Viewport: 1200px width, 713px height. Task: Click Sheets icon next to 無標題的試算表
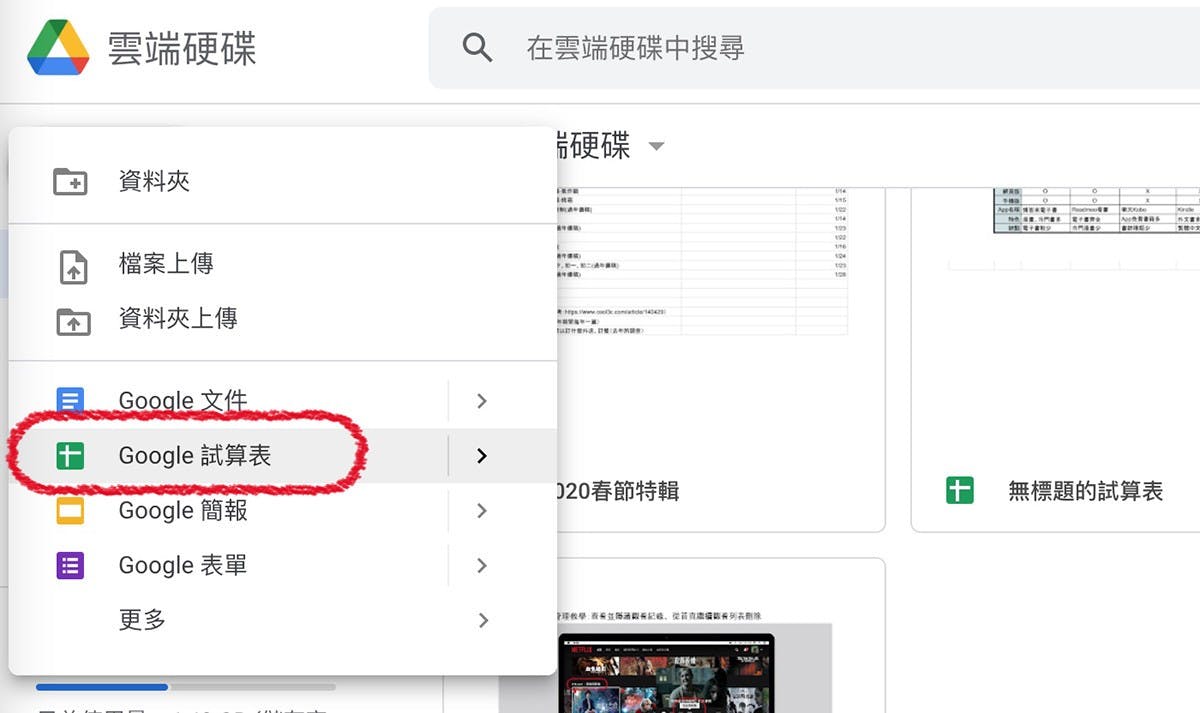[x=960, y=490]
